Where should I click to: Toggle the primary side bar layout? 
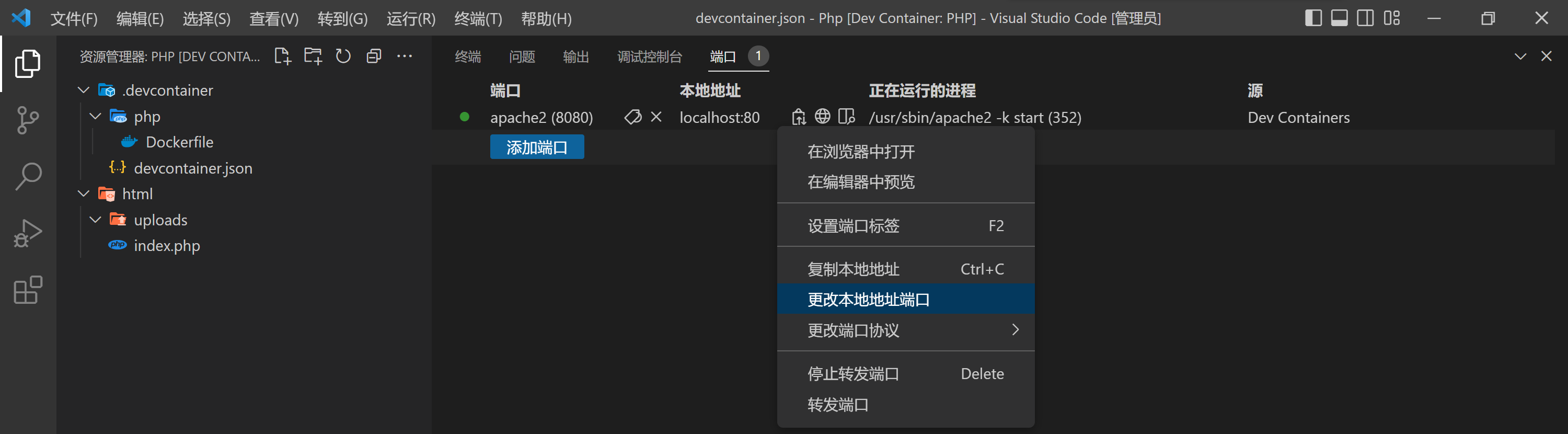tap(1313, 18)
